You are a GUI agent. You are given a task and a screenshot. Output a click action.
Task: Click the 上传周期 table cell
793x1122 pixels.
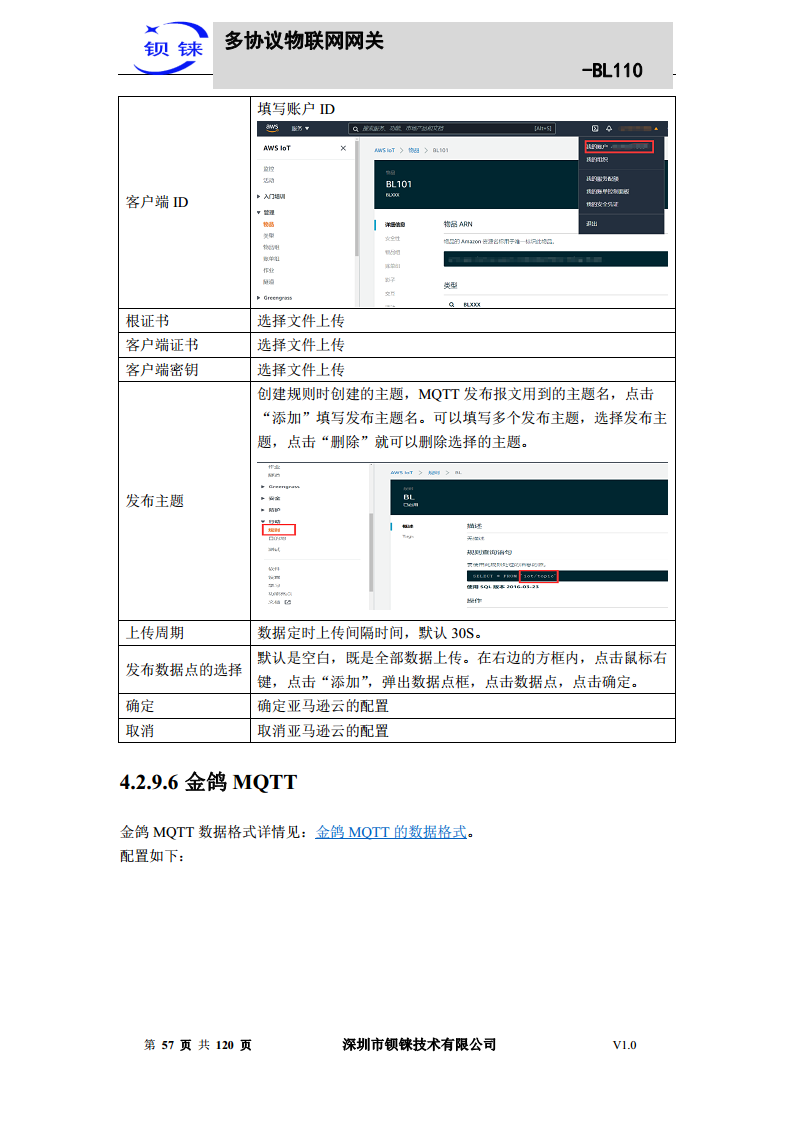pos(185,633)
